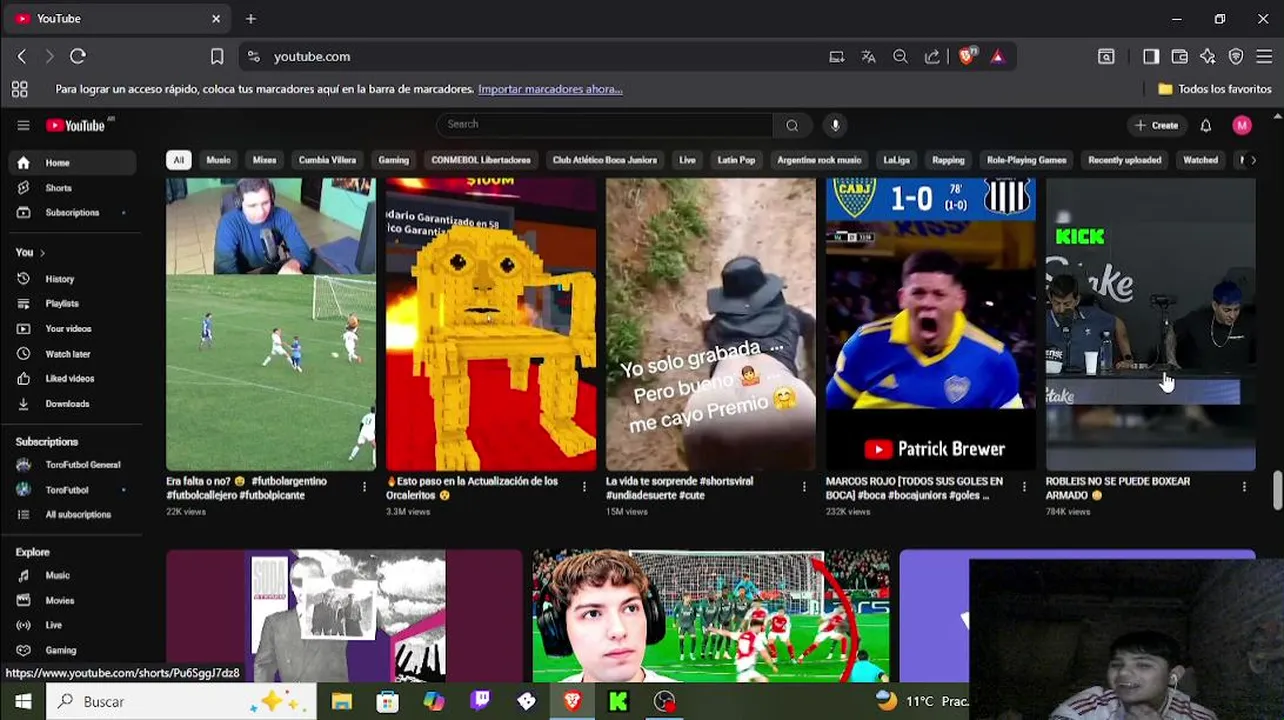Open options for 'La vida te sorprende' short
The image size is (1284, 720).
(804, 487)
